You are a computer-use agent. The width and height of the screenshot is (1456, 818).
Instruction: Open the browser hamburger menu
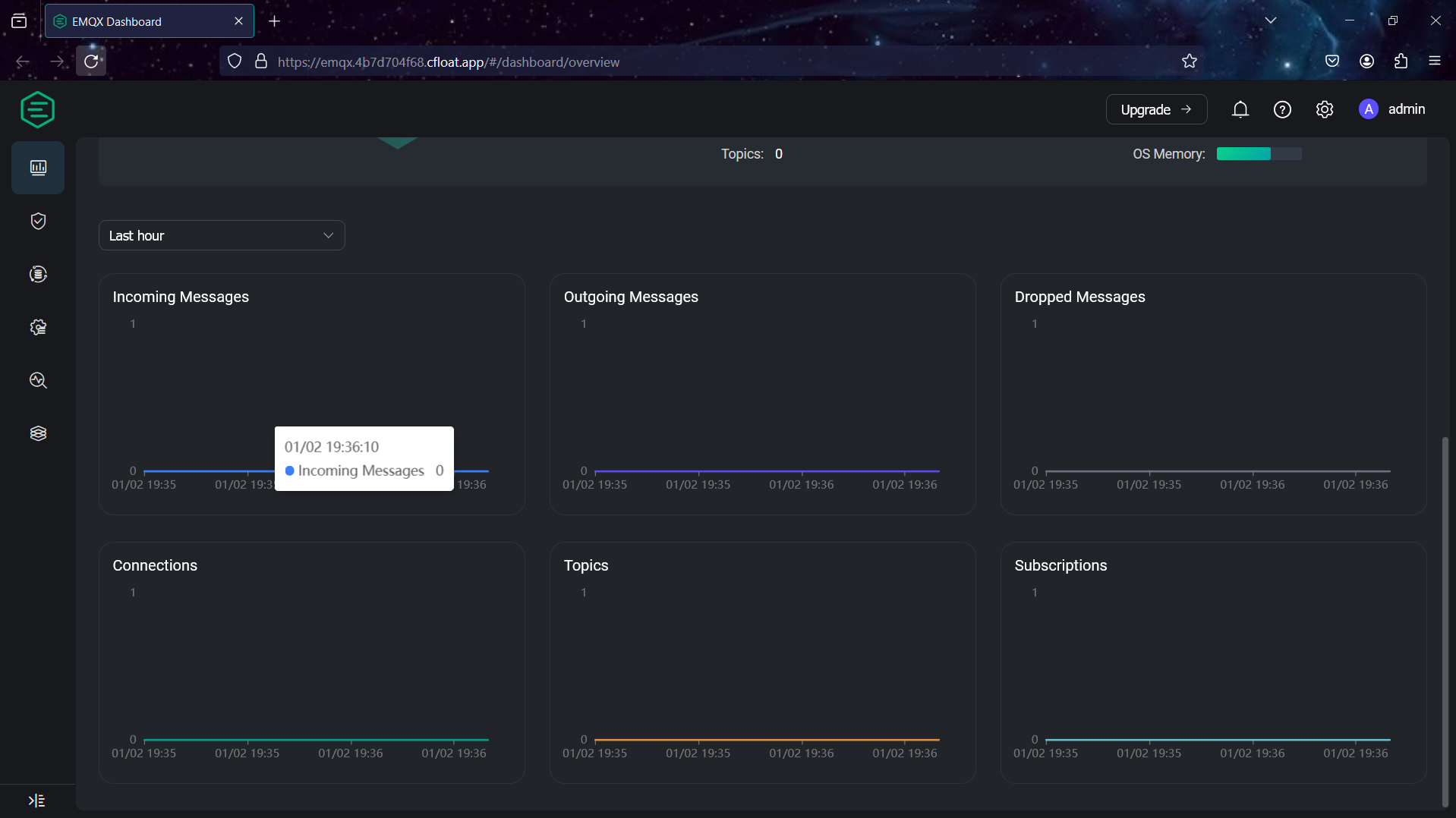point(1435,61)
